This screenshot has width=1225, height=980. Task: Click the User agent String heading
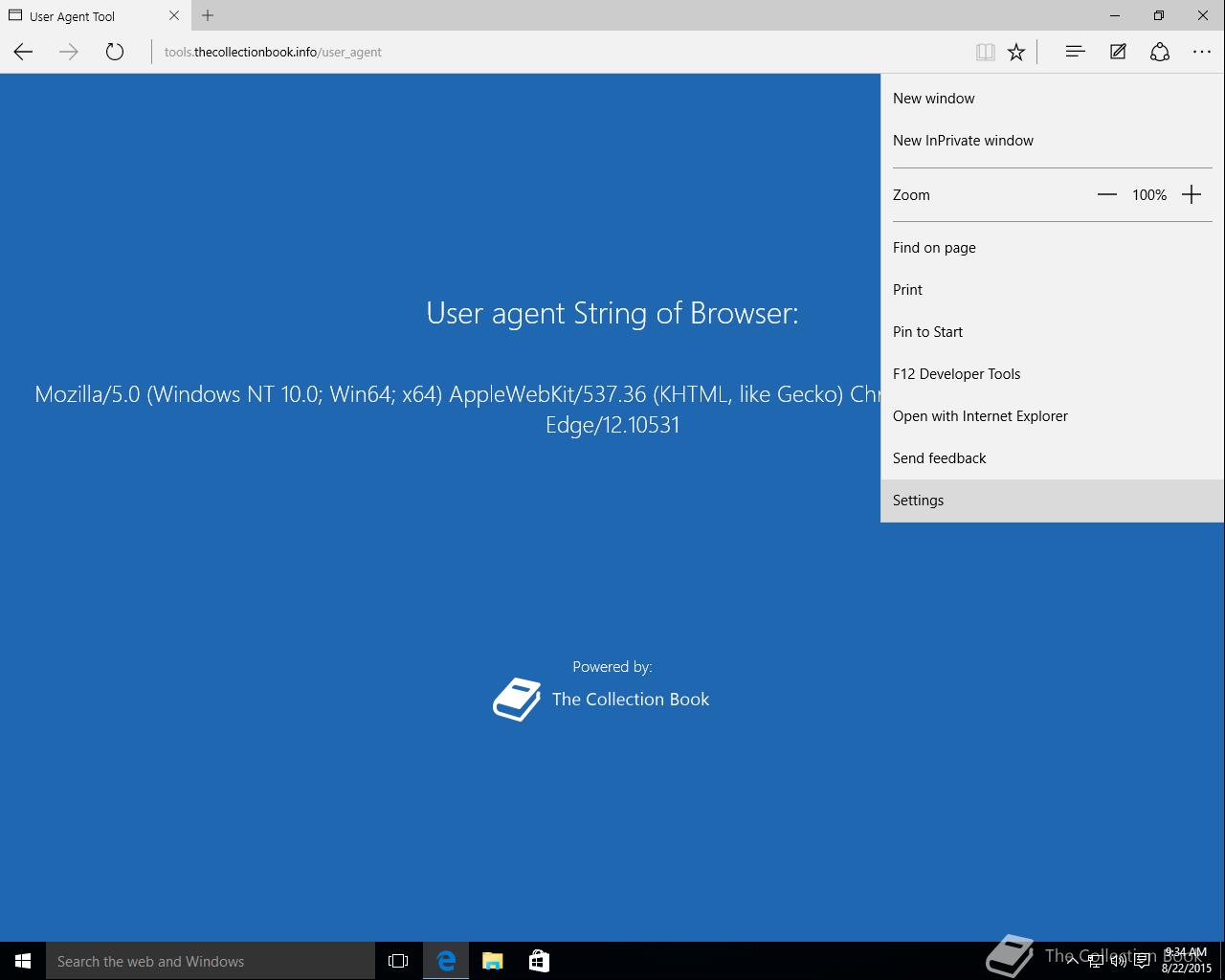coord(612,313)
